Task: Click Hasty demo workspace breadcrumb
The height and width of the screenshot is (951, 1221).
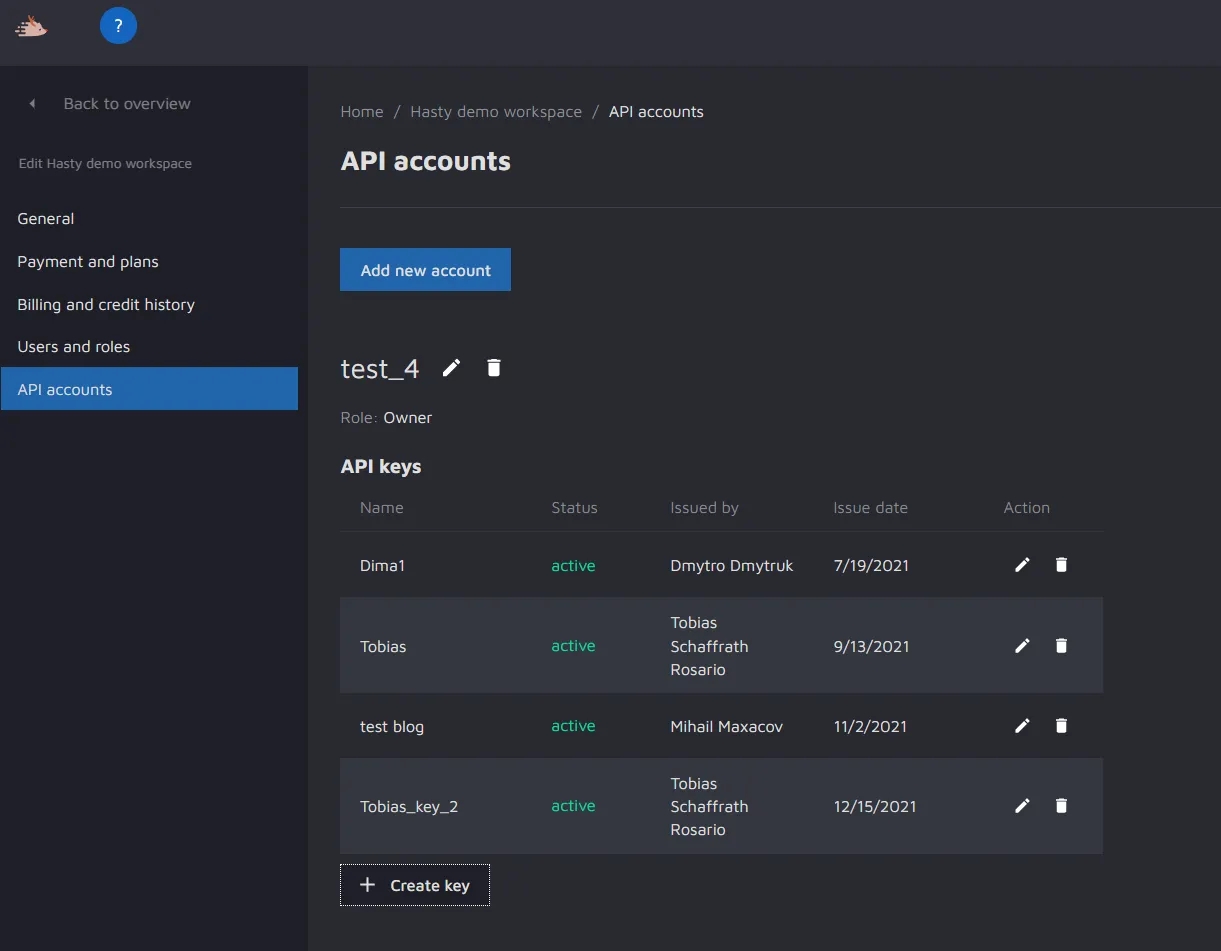Action: (x=495, y=112)
